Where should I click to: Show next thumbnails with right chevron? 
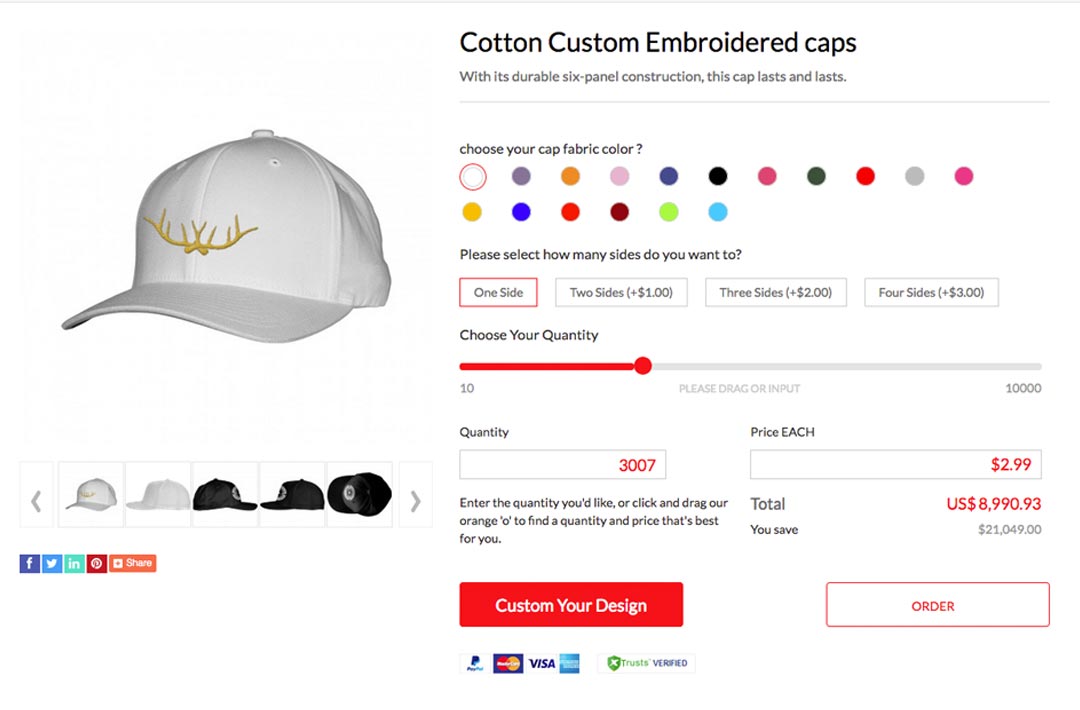(415, 501)
